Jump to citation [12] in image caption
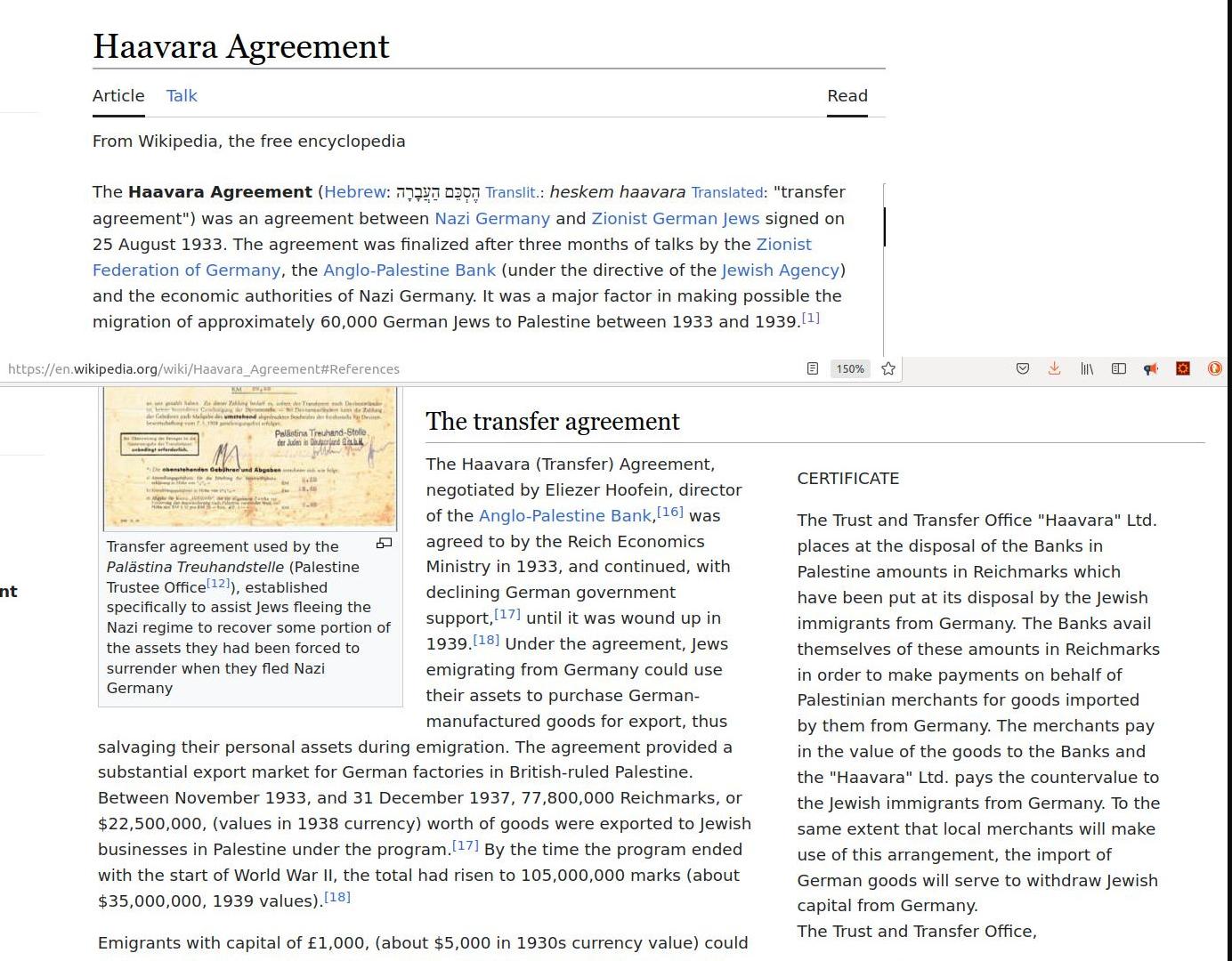1232x961 pixels. pyautogui.click(x=219, y=584)
